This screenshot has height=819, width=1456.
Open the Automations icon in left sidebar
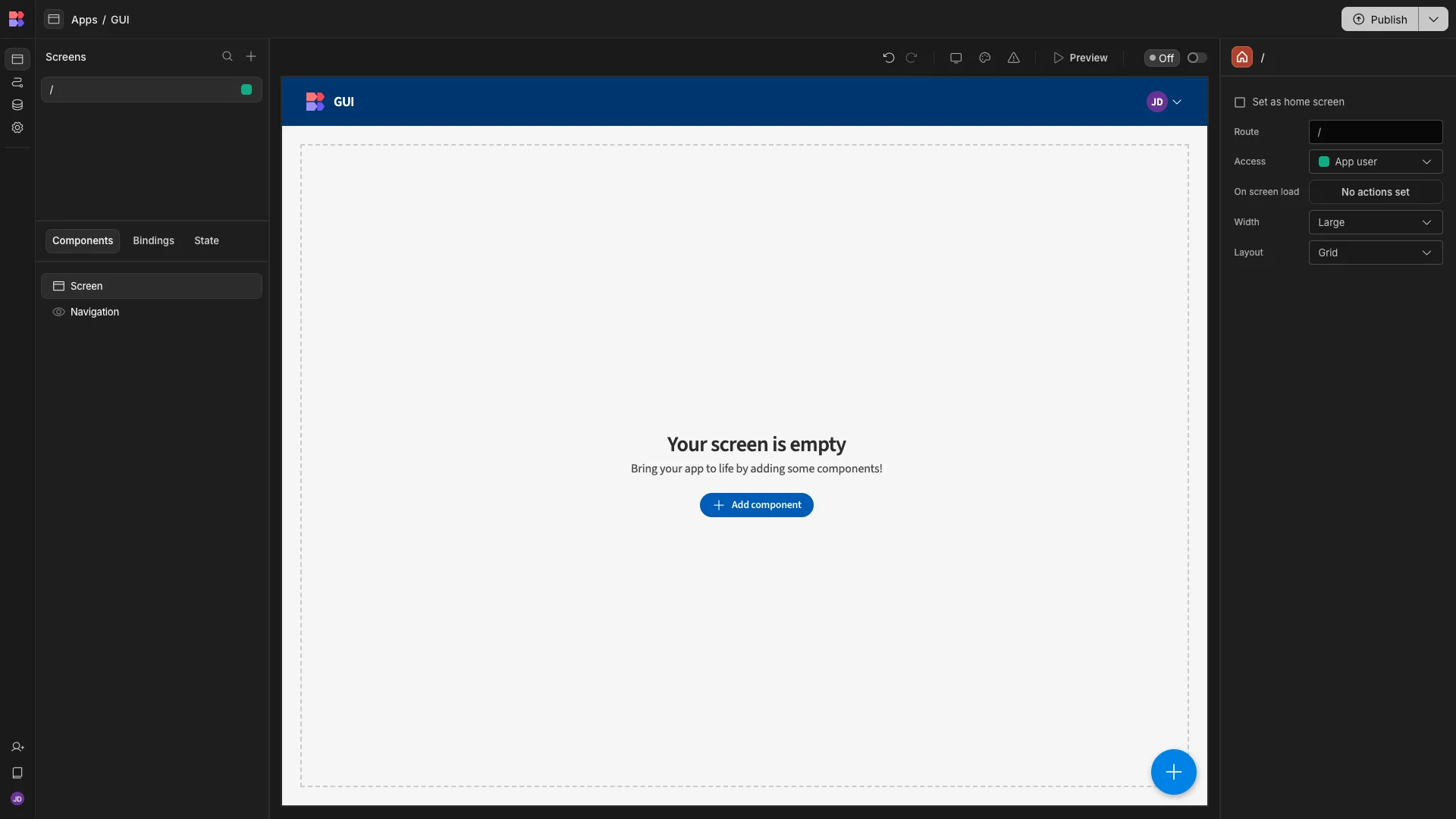17,82
